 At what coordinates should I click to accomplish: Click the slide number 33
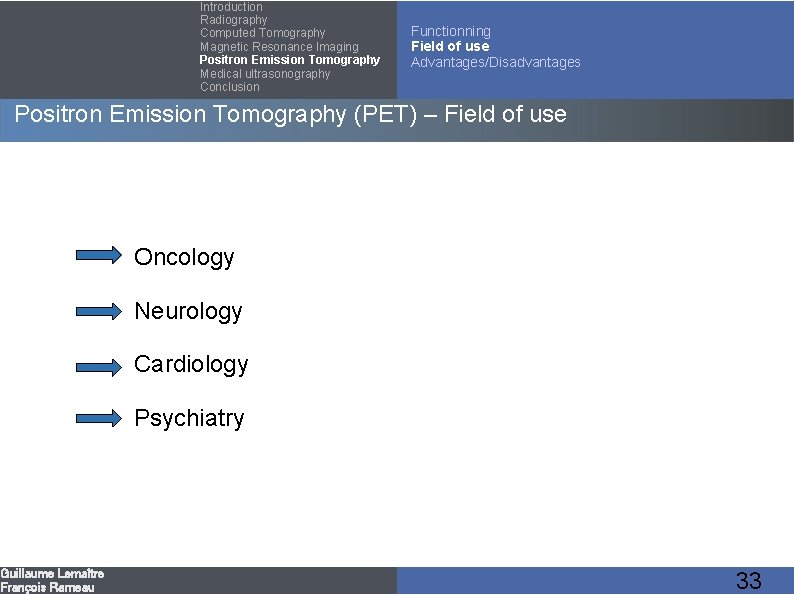[748, 581]
